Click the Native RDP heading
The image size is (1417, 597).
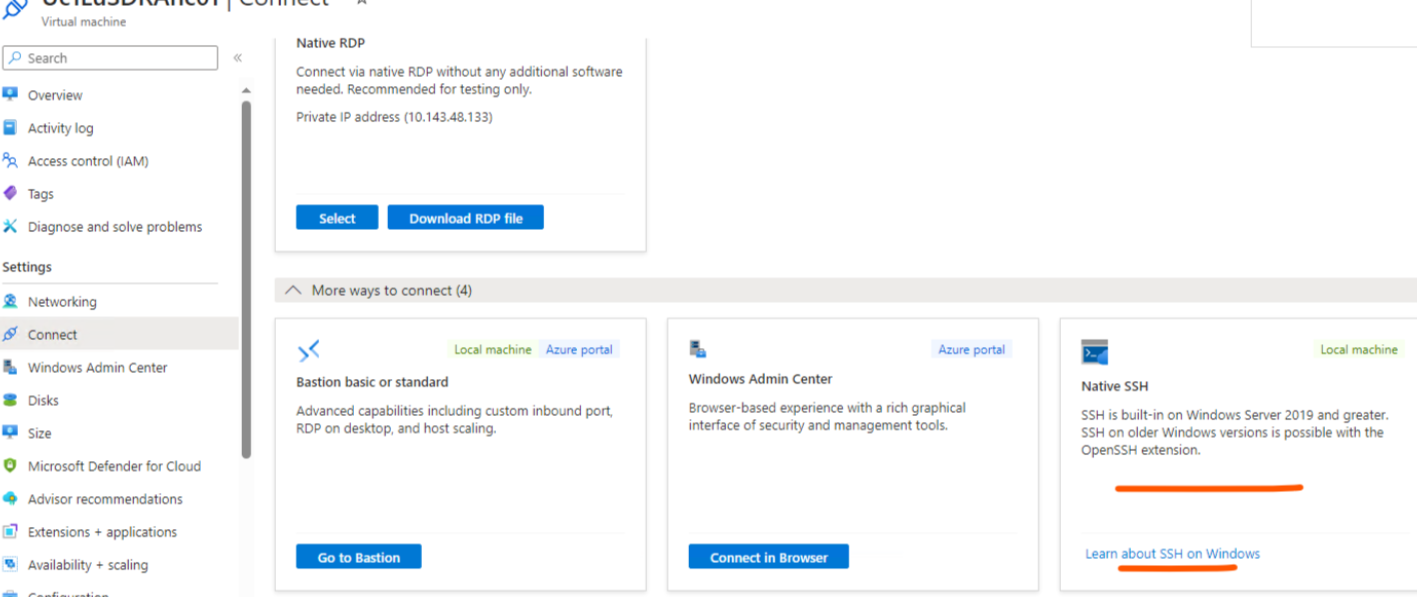tap(331, 43)
